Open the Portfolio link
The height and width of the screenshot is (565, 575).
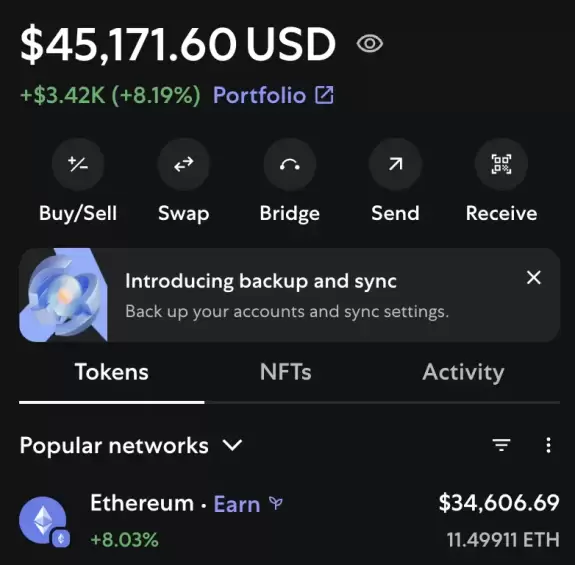click(259, 95)
